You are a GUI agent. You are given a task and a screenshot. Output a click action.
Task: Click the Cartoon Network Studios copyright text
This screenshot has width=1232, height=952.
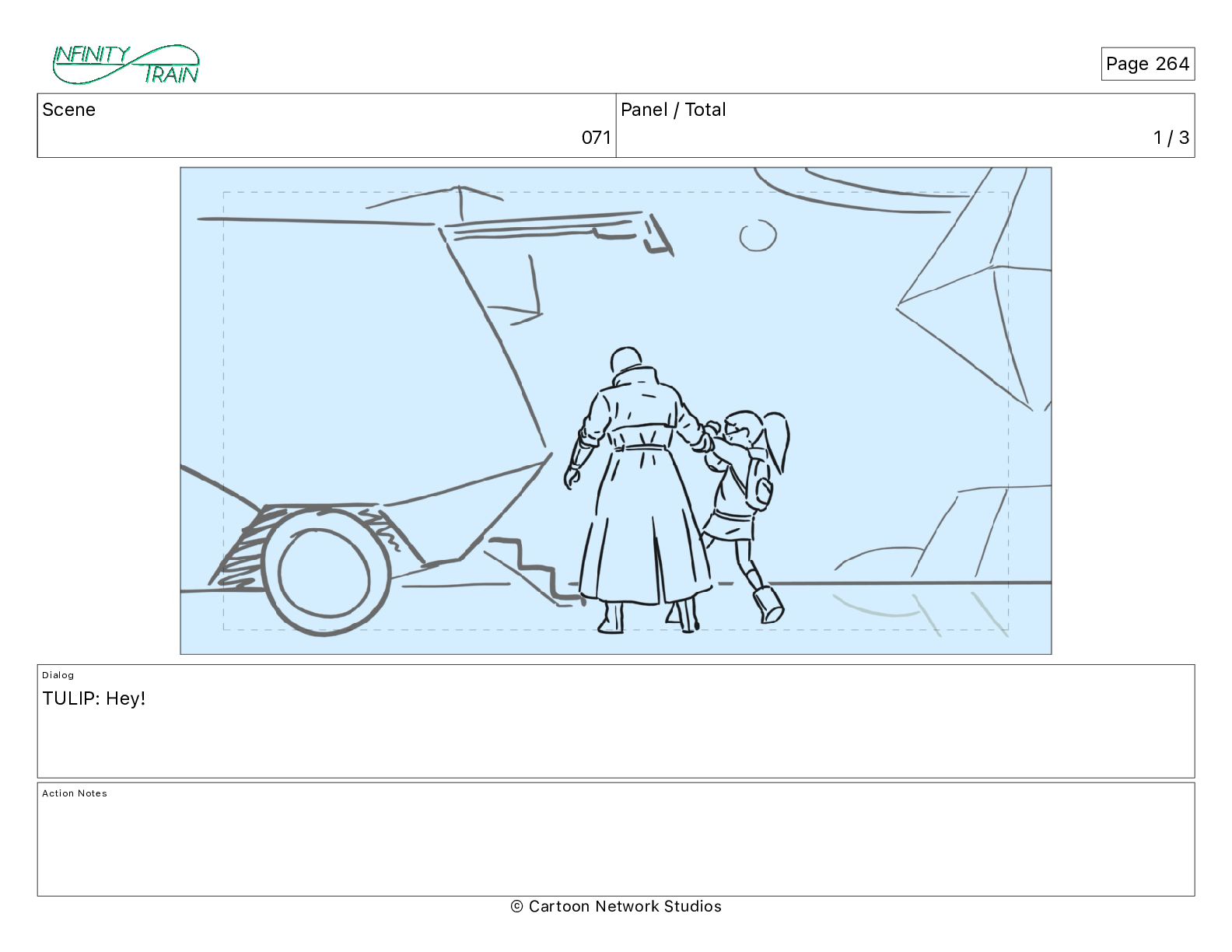pos(616,906)
